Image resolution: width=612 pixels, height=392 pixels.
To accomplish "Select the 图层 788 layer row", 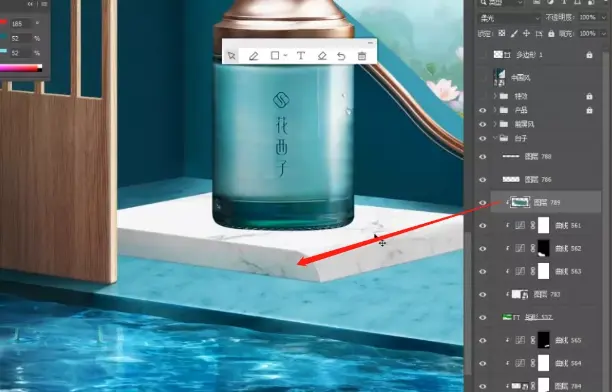I will tap(546, 157).
